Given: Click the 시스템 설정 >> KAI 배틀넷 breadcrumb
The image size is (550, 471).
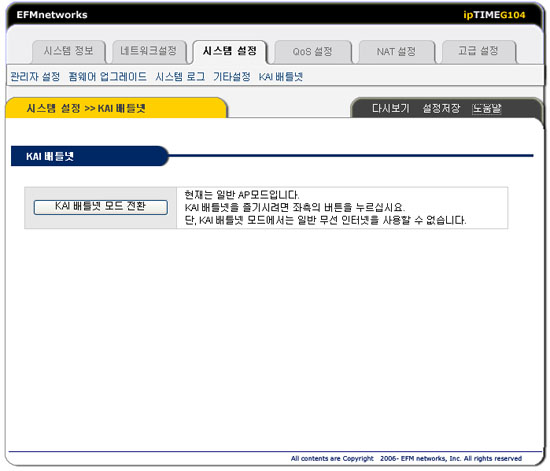Looking at the screenshot, I should point(86,108).
